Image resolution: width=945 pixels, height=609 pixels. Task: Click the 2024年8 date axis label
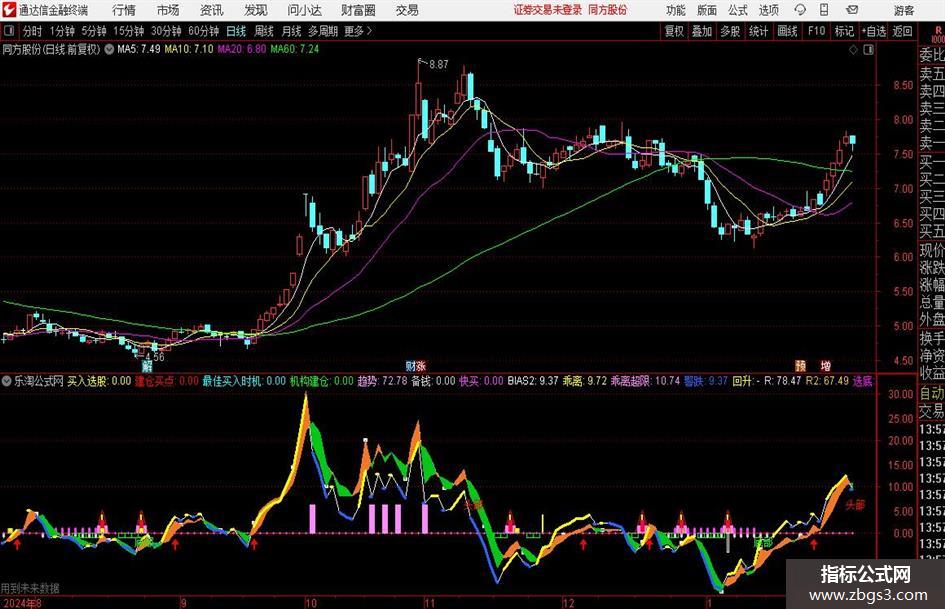click(x=22, y=602)
